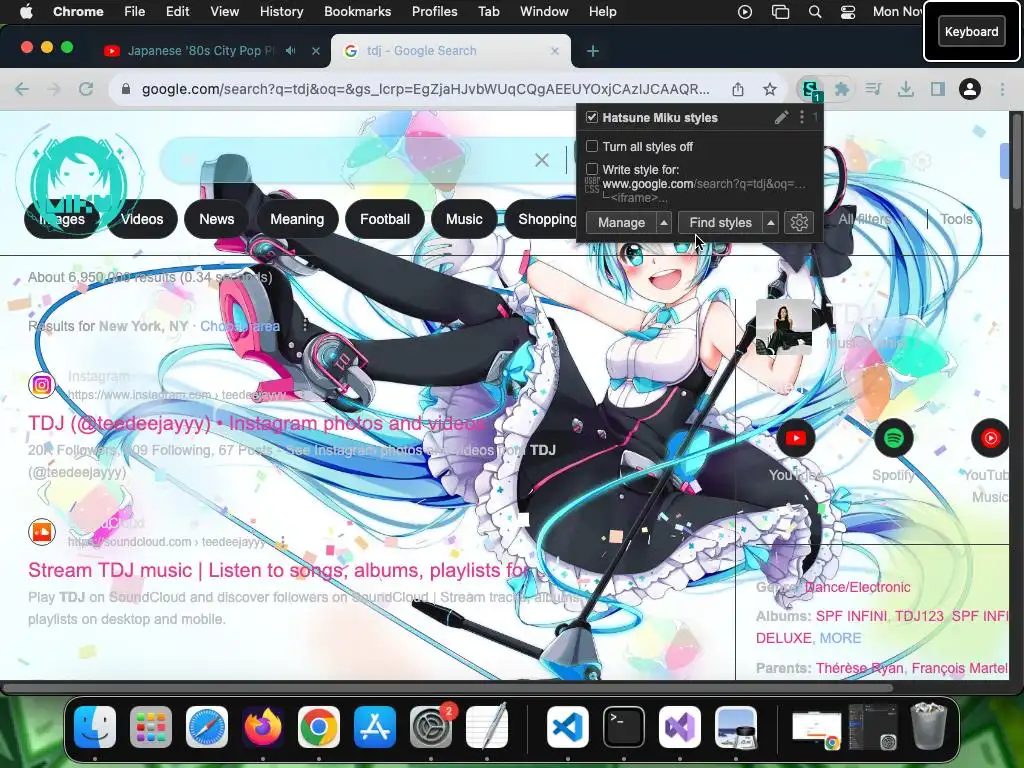Select the Meaning filter chip
1024x768 pixels.
(297, 219)
